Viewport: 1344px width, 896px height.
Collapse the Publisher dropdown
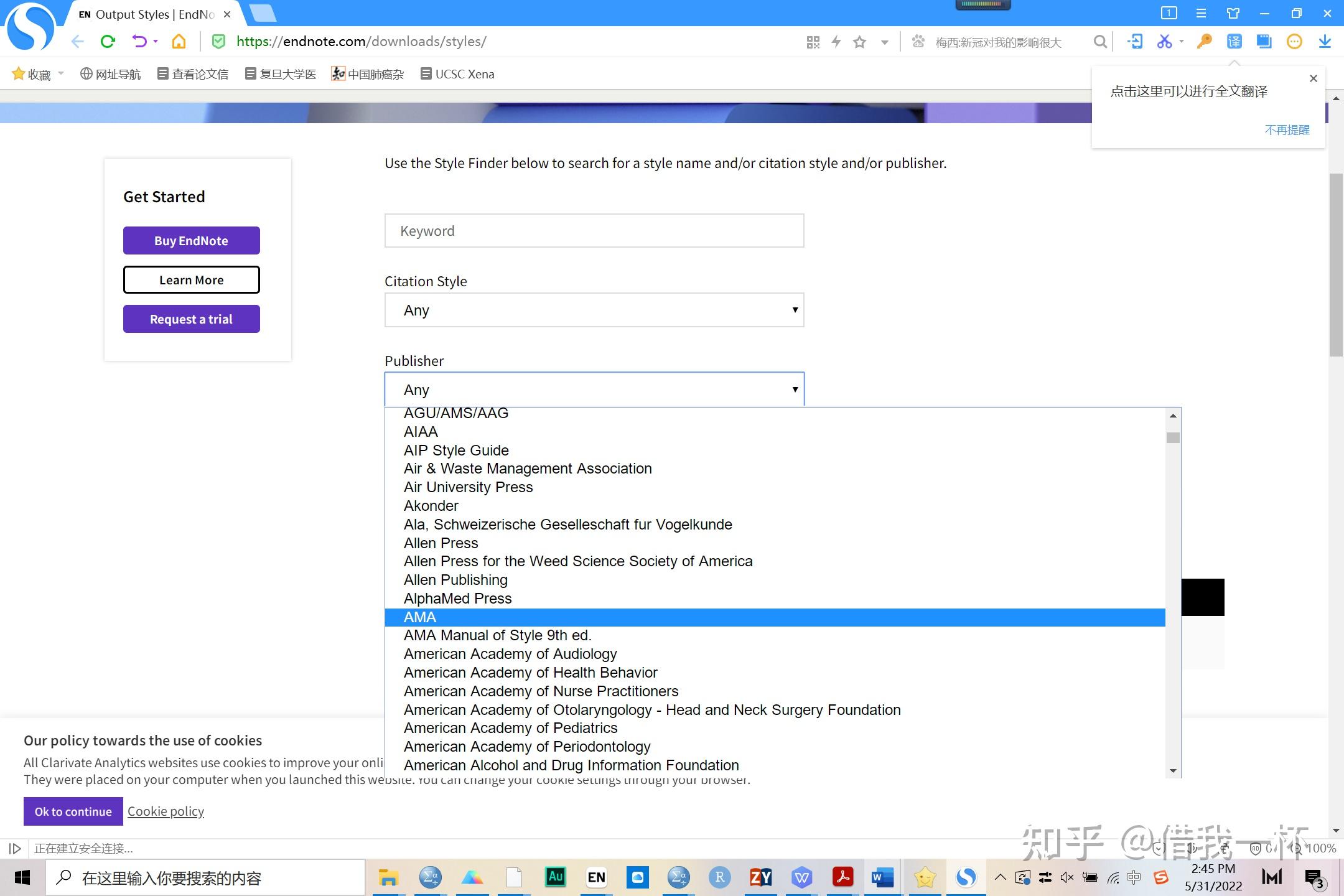point(594,390)
